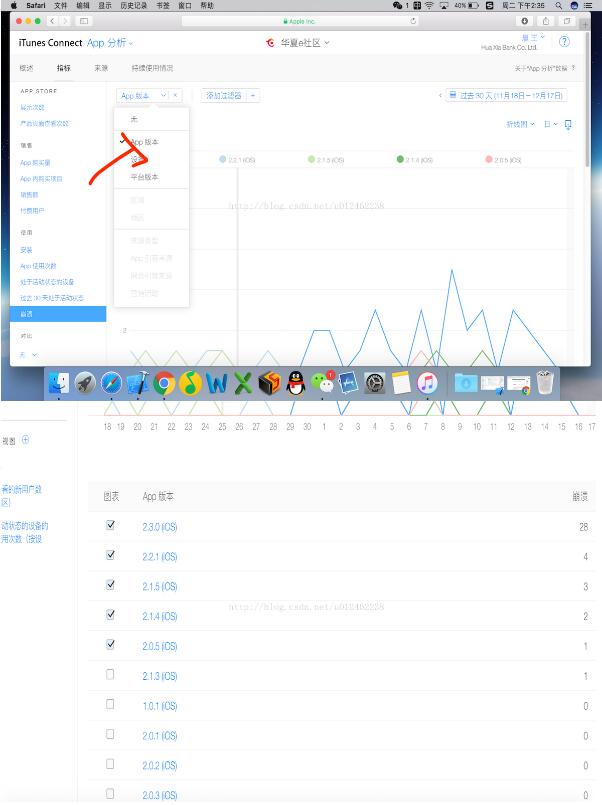
Task: Launch Xcode from the Dock
Action: (x=138, y=383)
